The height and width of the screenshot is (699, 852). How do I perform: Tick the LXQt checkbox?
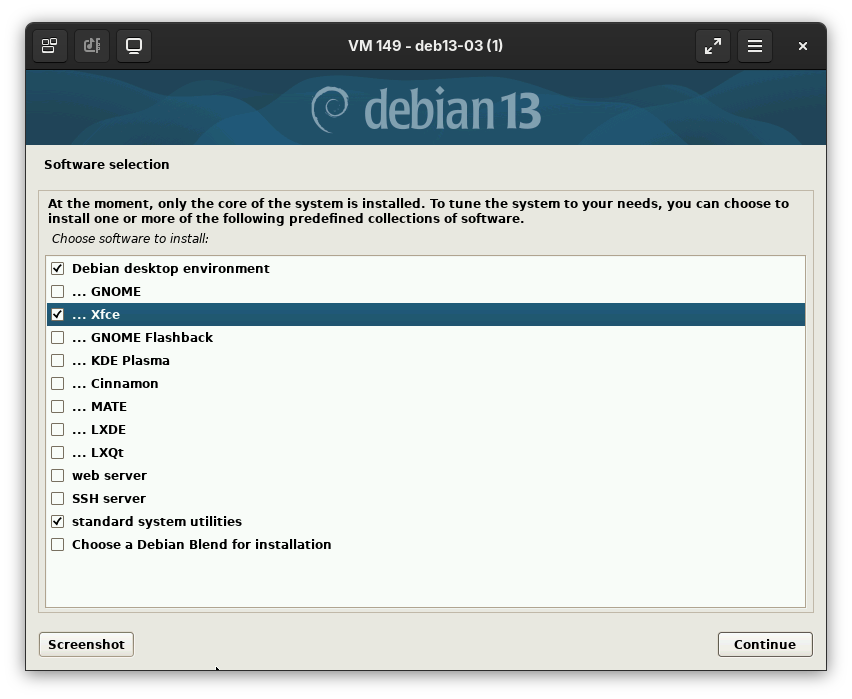pos(58,453)
